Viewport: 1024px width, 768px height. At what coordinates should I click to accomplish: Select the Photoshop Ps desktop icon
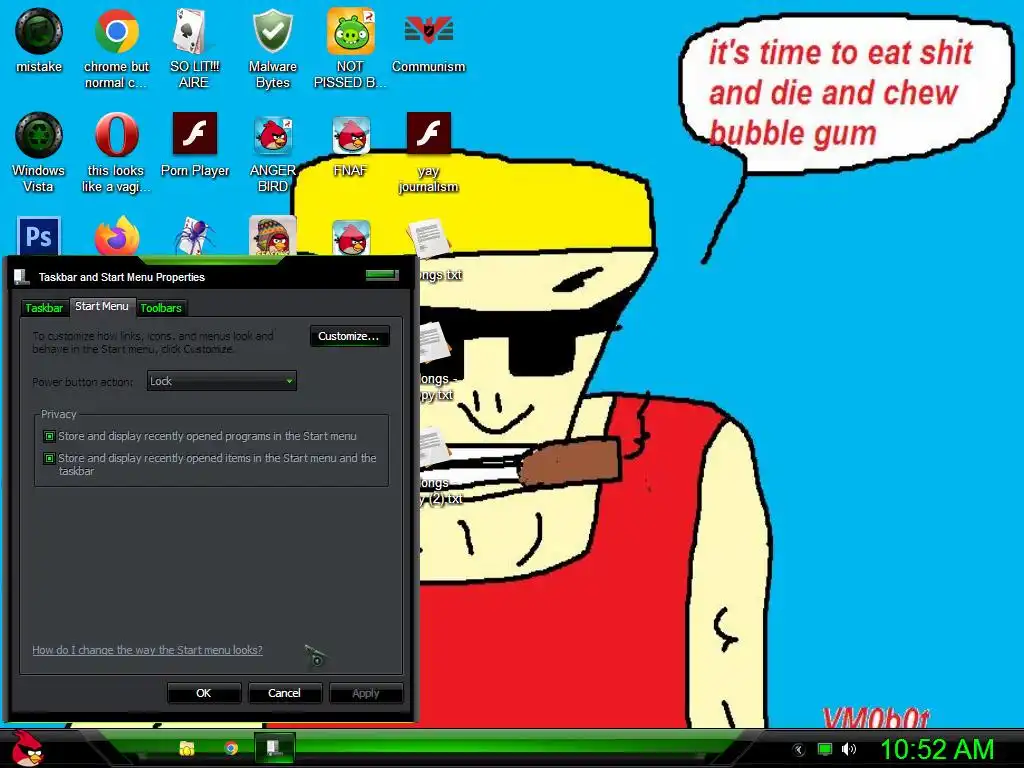click(x=39, y=236)
